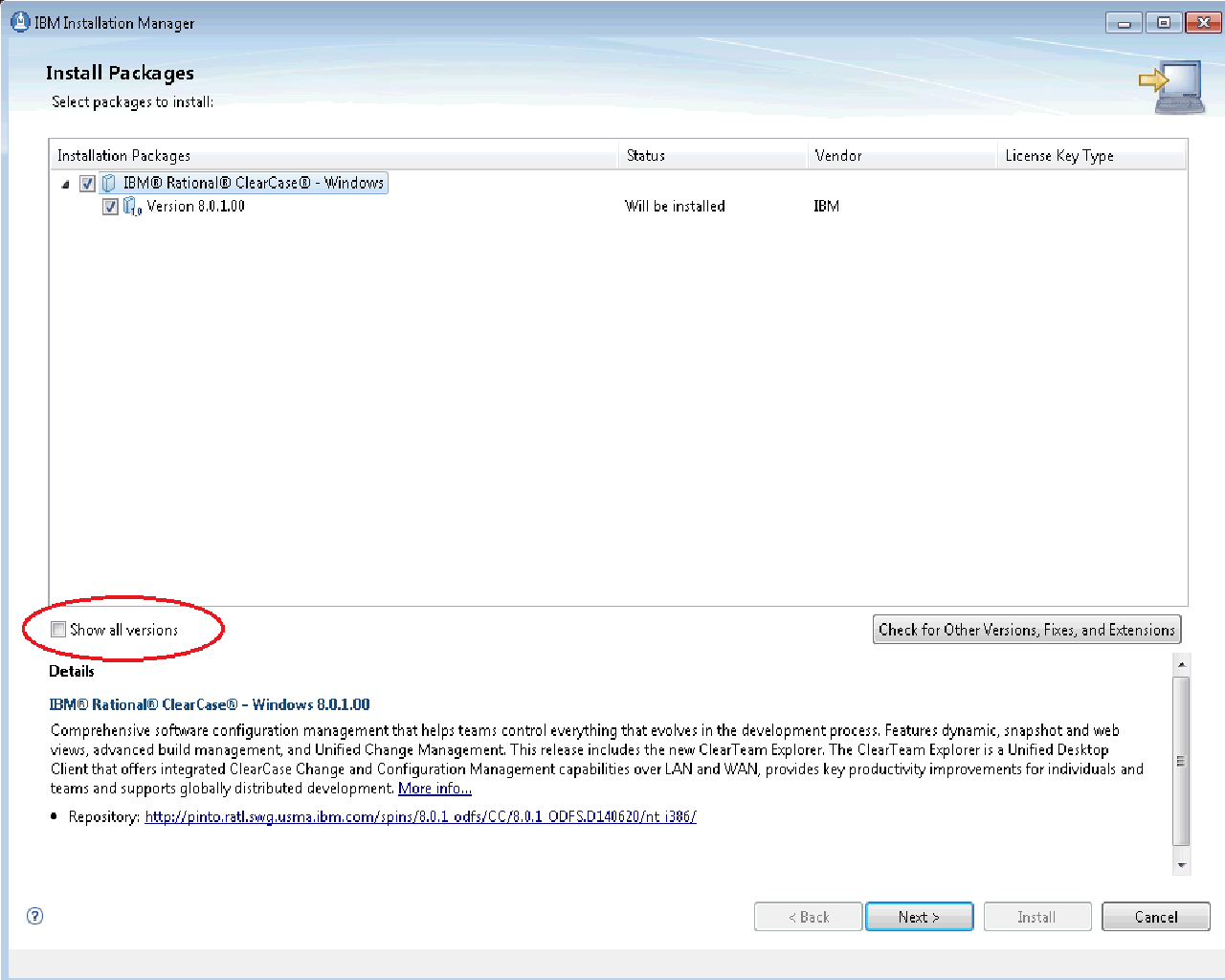Click the IBM Installation Manager title icon

(20, 23)
